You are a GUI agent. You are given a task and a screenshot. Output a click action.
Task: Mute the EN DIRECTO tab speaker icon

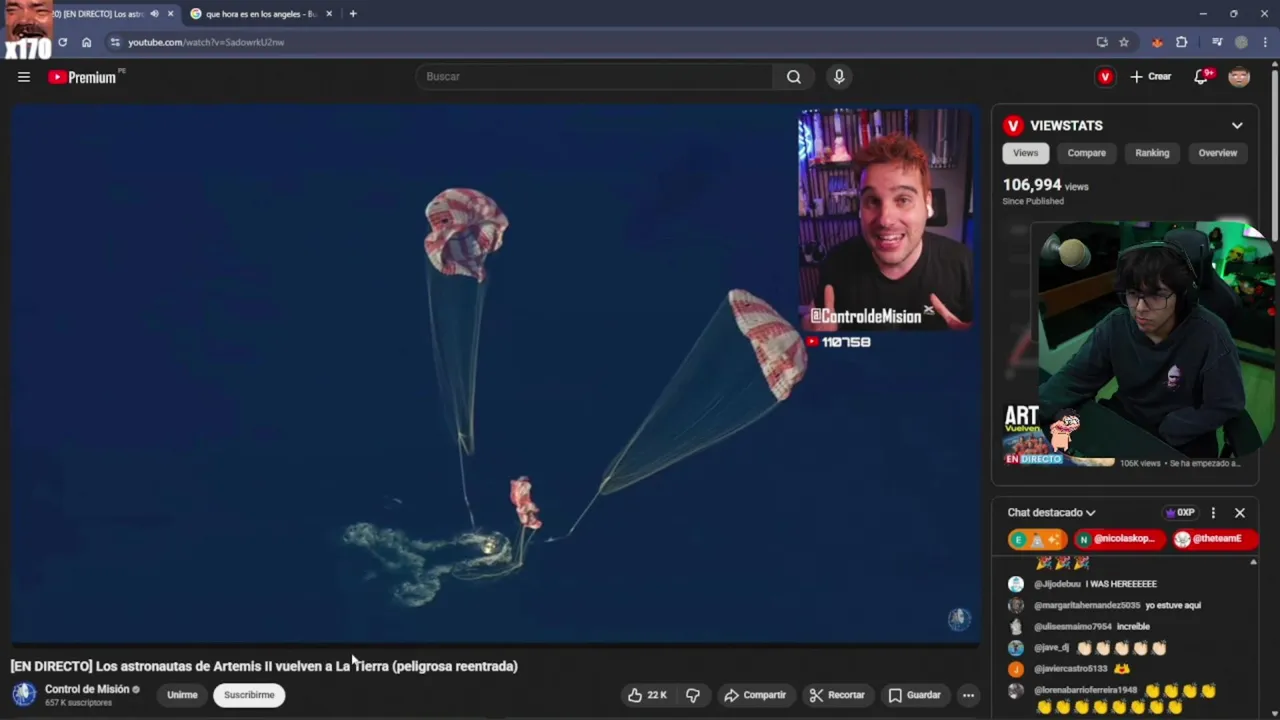154,14
